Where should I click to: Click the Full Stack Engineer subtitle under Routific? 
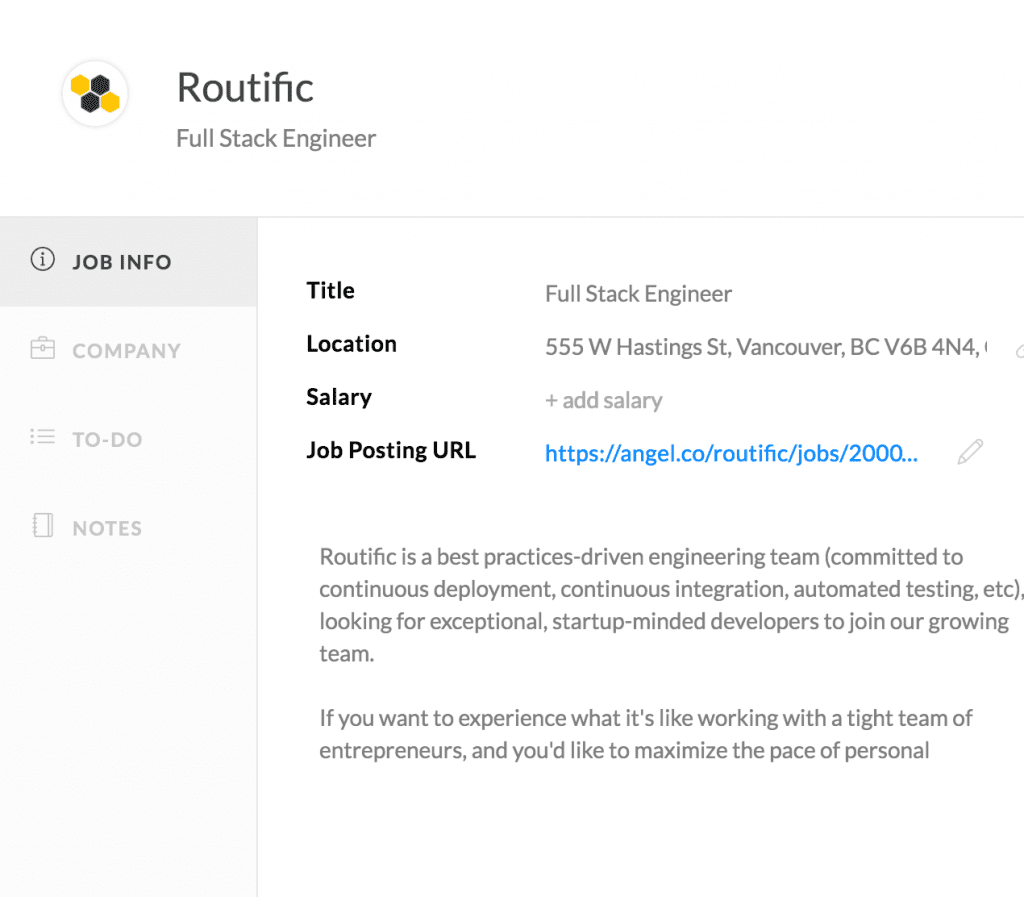point(276,138)
